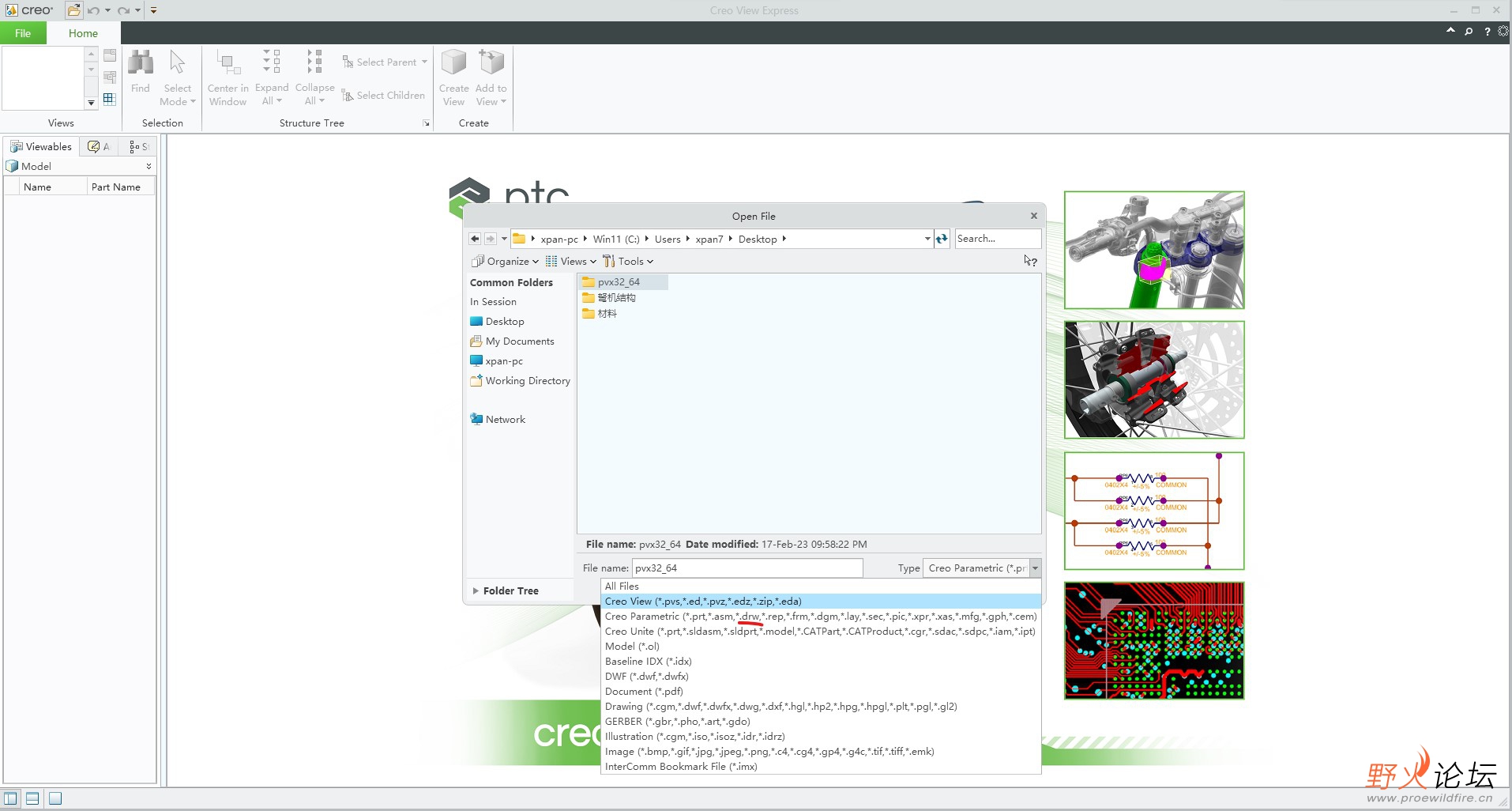Screen dimensions: 1512x811
Task: Open the redo history dropdown arrow
Action: click(137, 10)
